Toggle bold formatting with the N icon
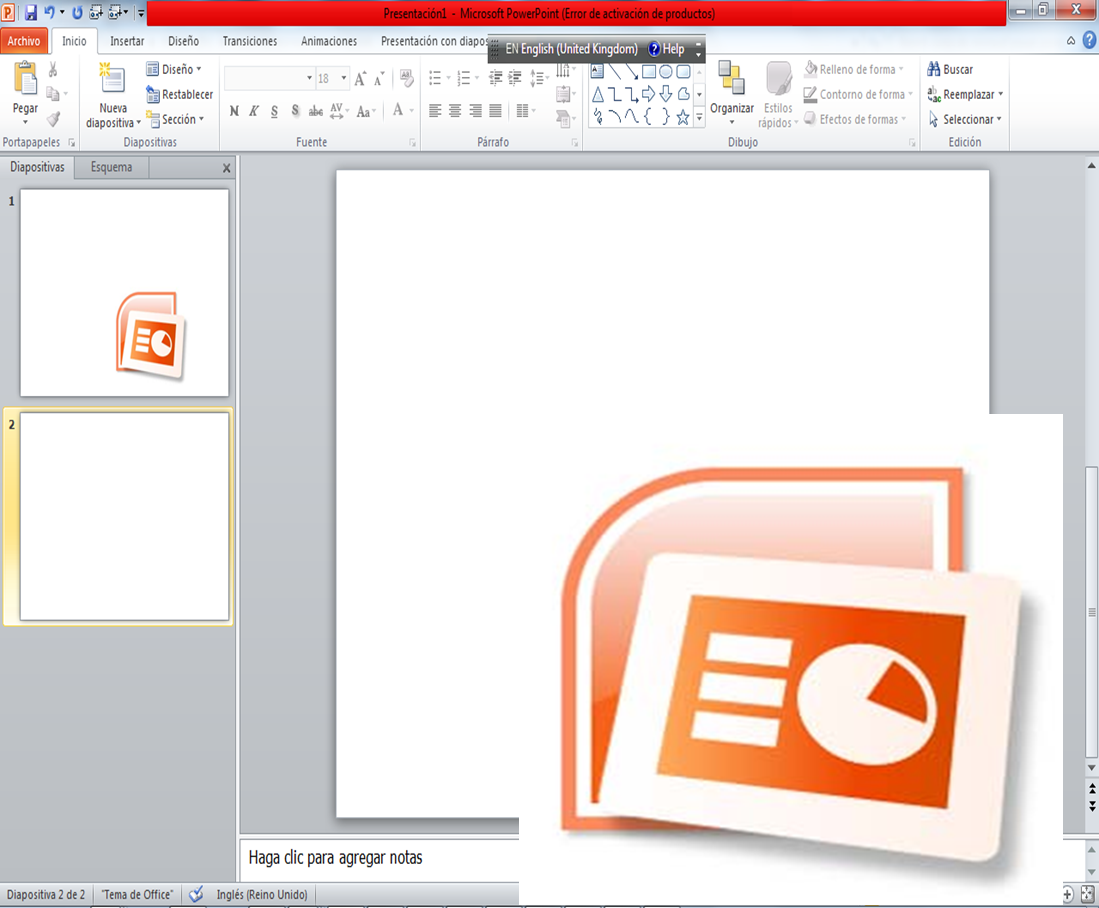The height and width of the screenshot is (908, 1099). (234, 111)
